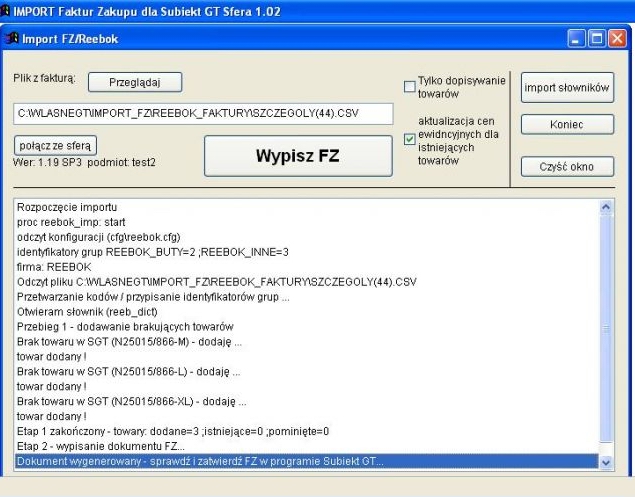Close the Import FZ/Reebok window
Viewport: 635px width, 497px height.
tap(617, 39)
